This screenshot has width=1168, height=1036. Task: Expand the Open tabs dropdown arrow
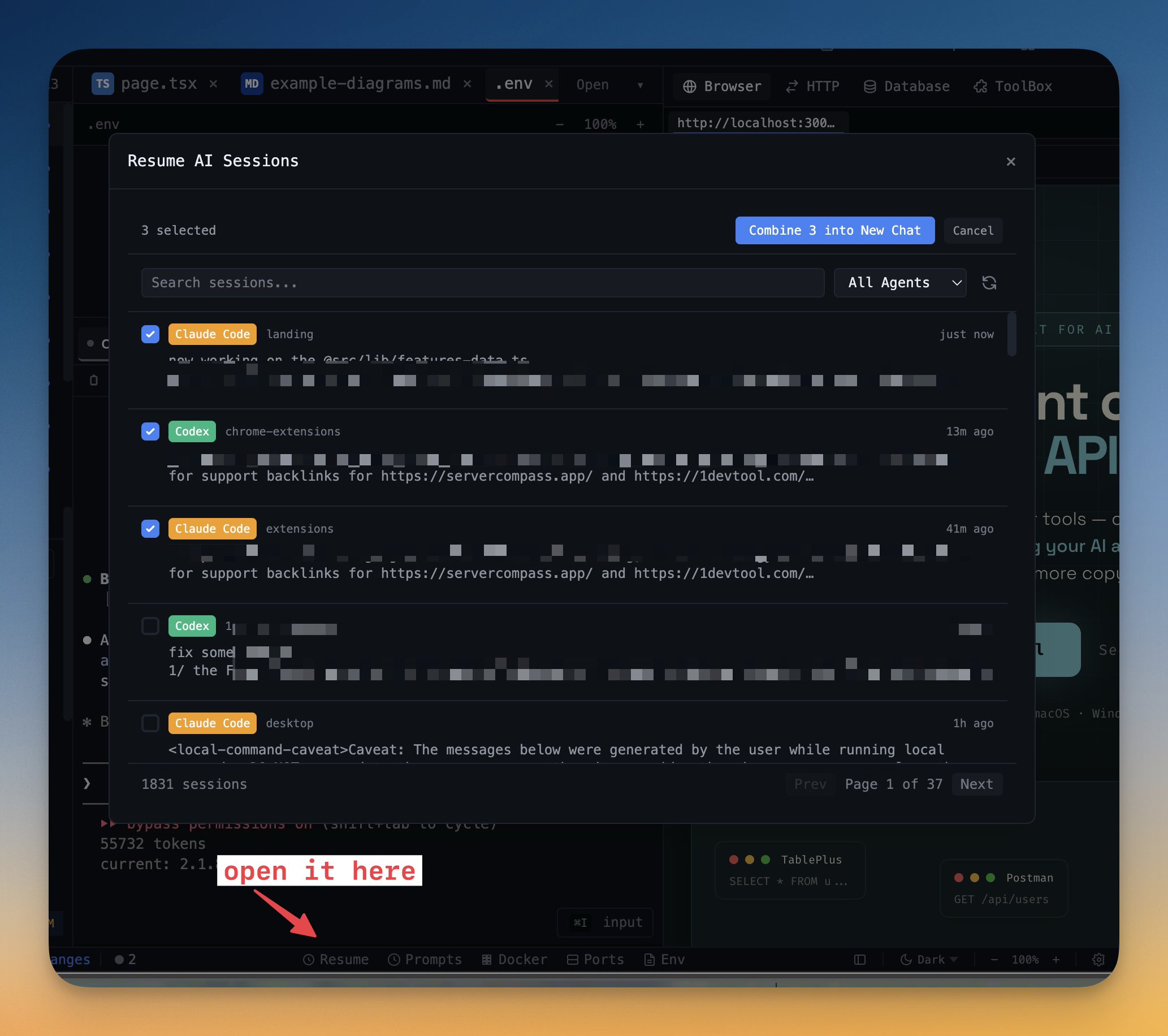[640, 85]
